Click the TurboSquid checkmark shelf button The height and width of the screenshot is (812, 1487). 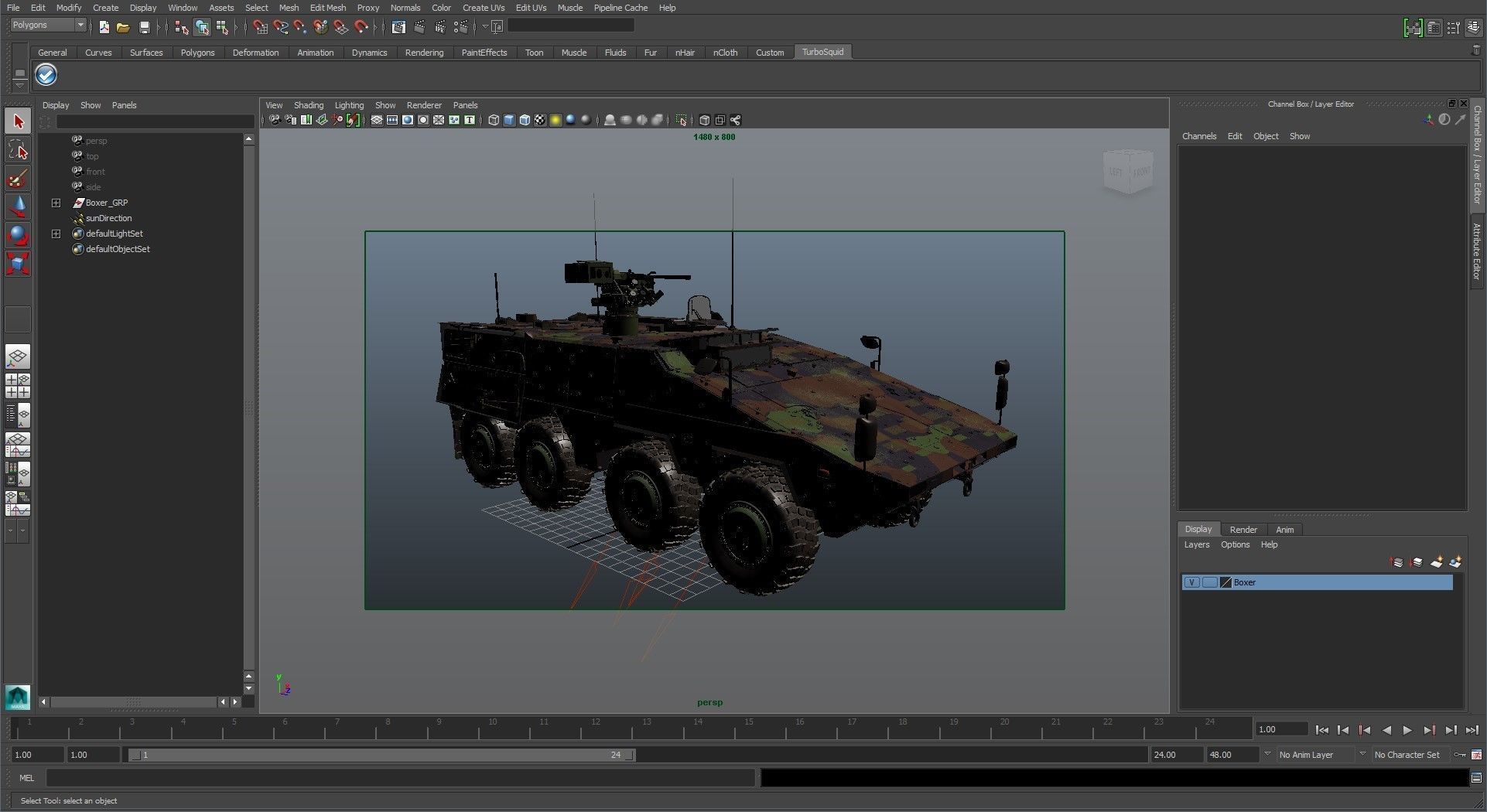(x=46, y=75)
